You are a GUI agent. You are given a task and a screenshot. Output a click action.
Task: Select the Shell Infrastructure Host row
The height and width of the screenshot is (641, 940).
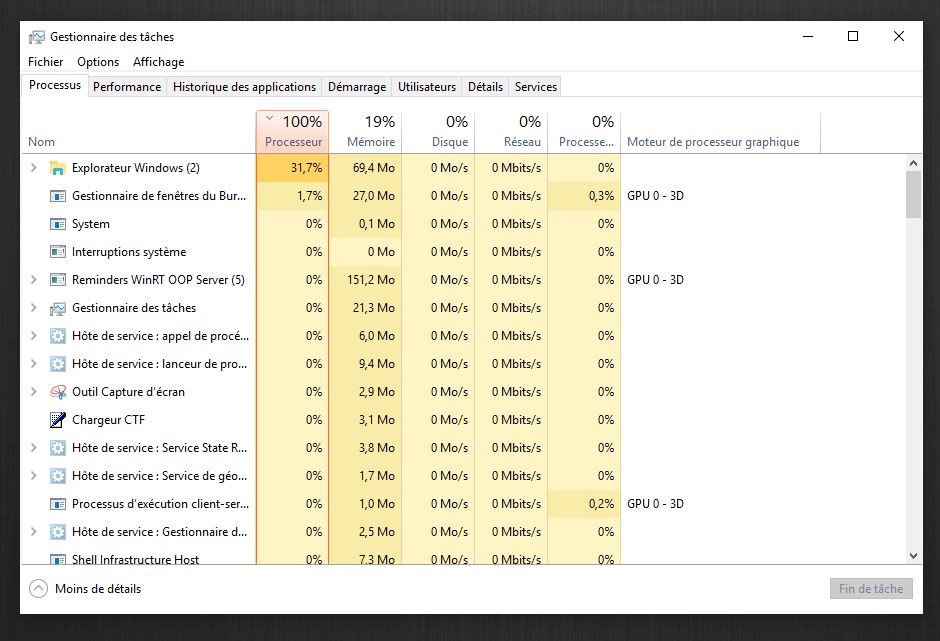(x=462, y=558)
